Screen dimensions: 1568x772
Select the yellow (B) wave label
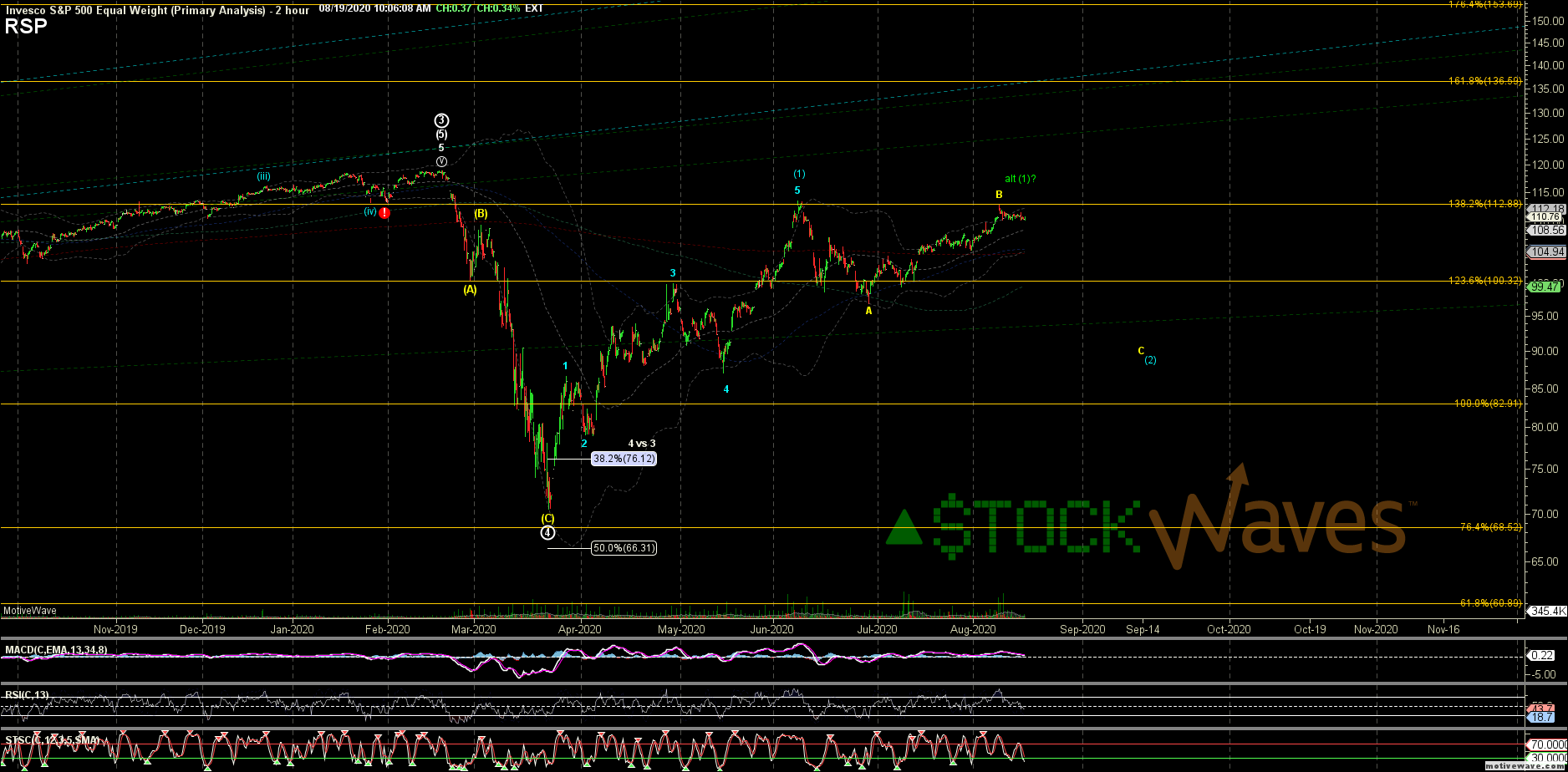click(481, 214)
